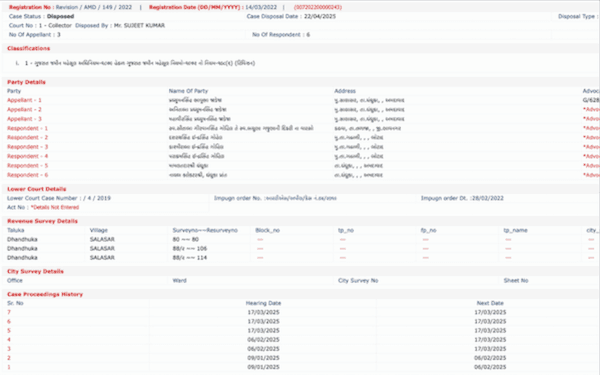Click the Appellant - 1 party link

point(24,100)
